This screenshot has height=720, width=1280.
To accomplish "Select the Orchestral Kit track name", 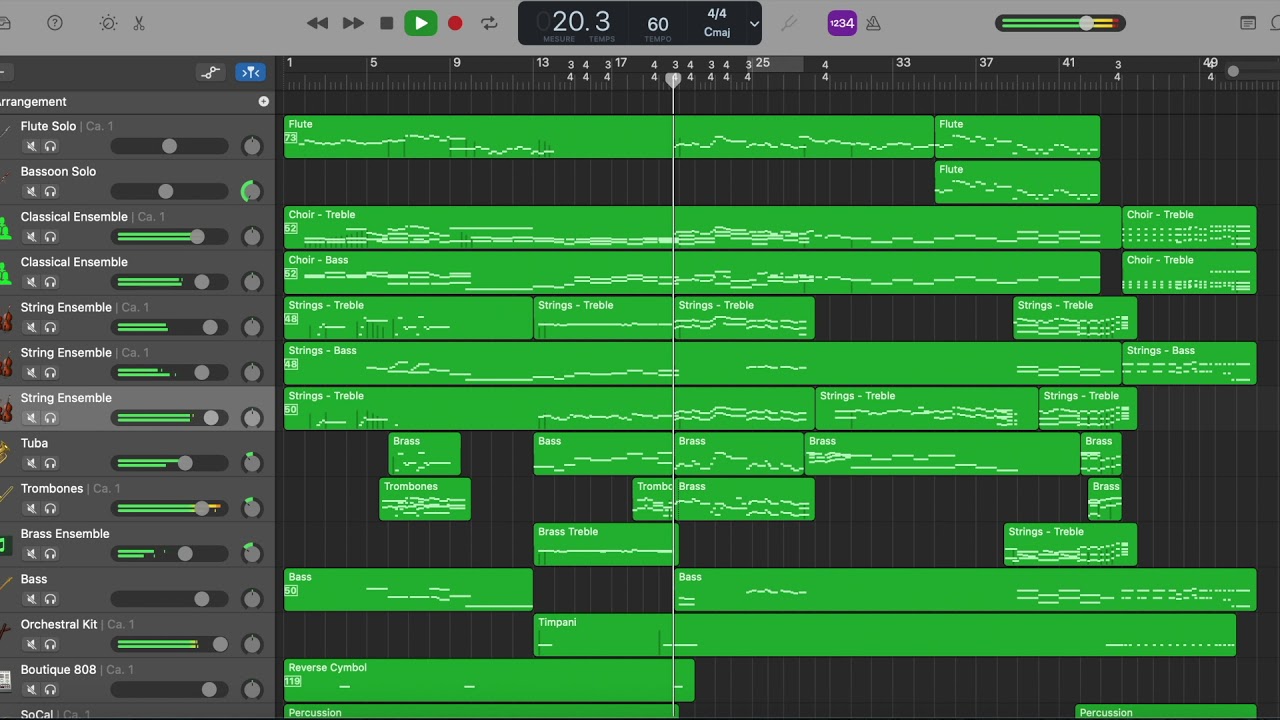I will click(x=59, y=624).
